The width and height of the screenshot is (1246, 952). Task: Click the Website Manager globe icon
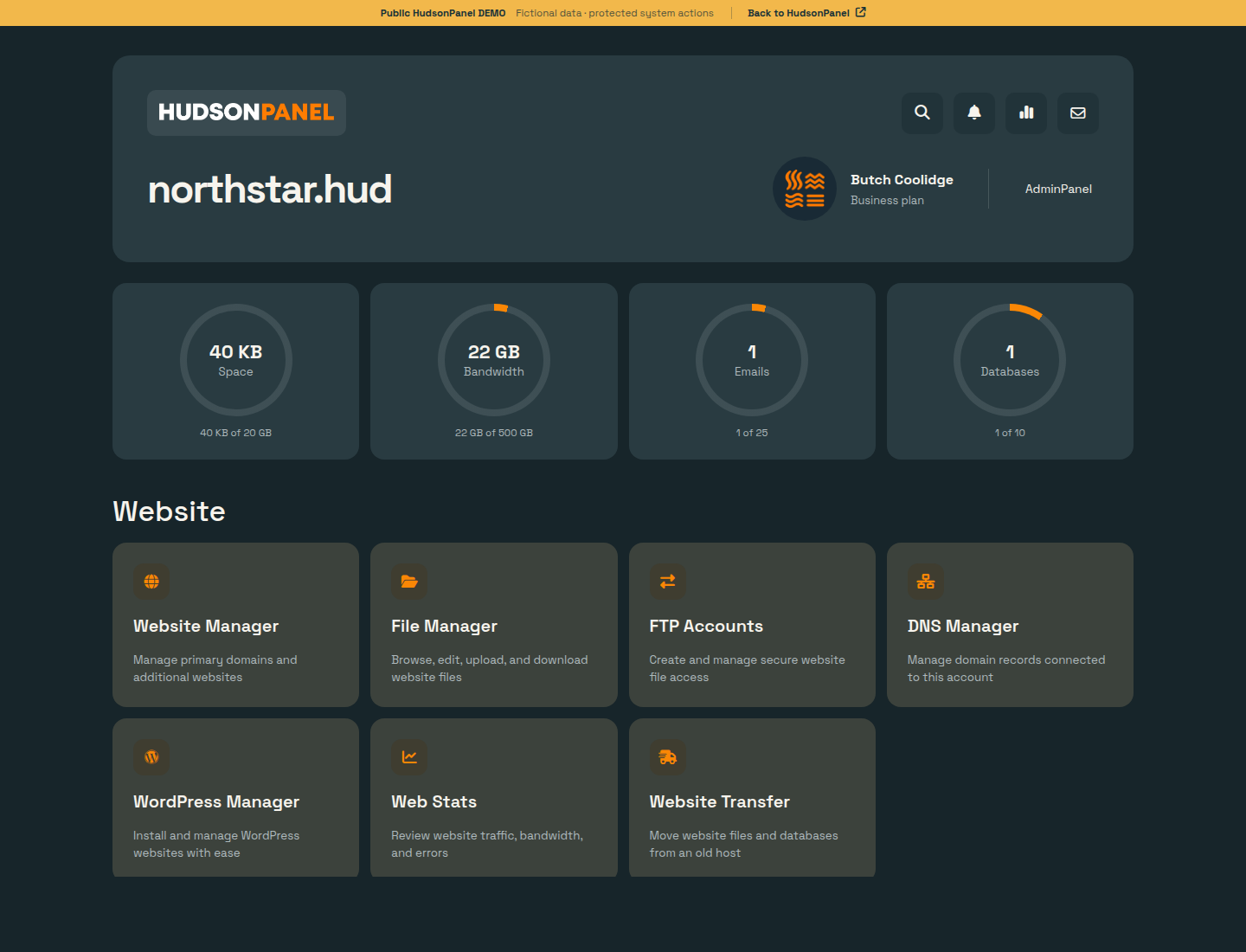151,582
